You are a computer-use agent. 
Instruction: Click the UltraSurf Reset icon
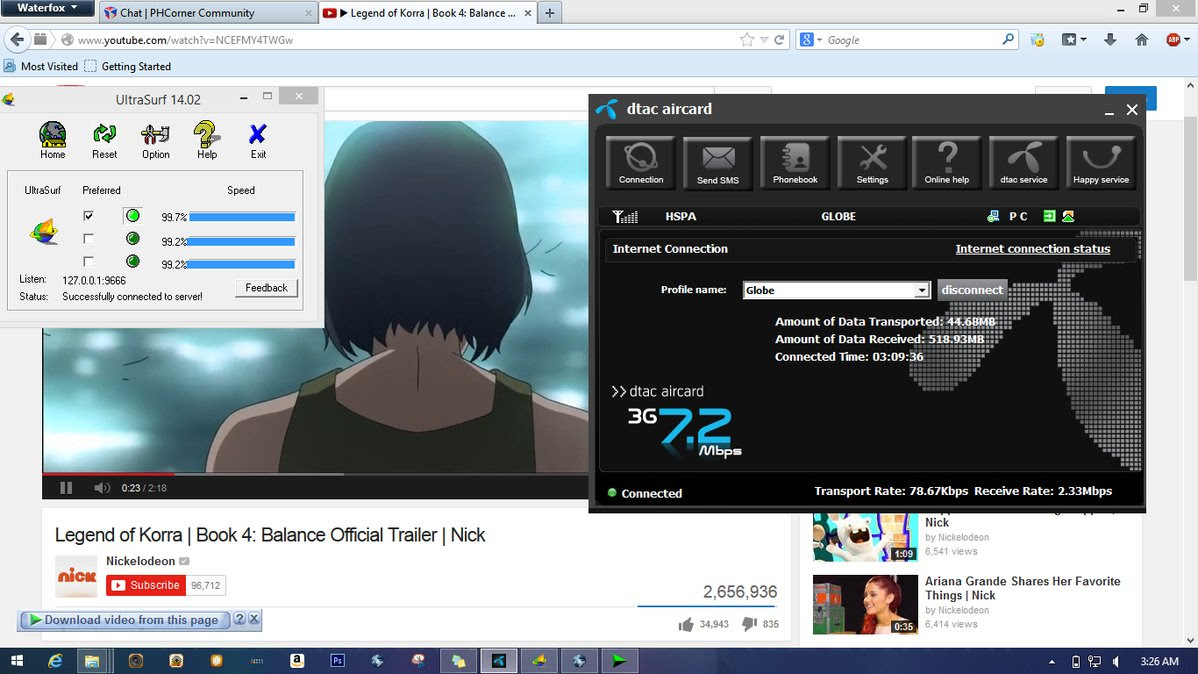pyautogui.click(x=104, y=140)
